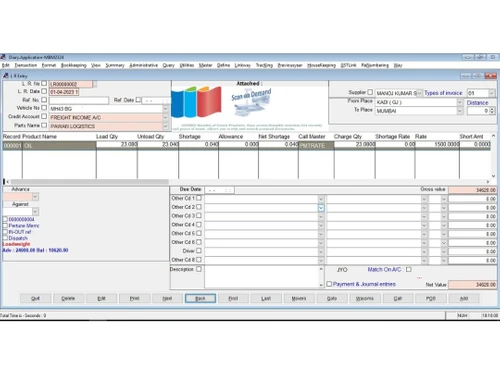Toggle the Supplier checkbox
The height and width of the screenshot is (375, 500).
click(370, 92)
